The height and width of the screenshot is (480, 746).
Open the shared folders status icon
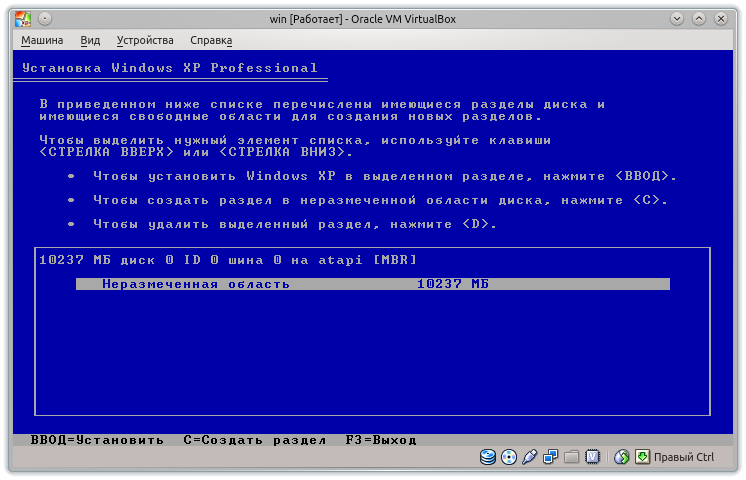click(x=571, y=457)
